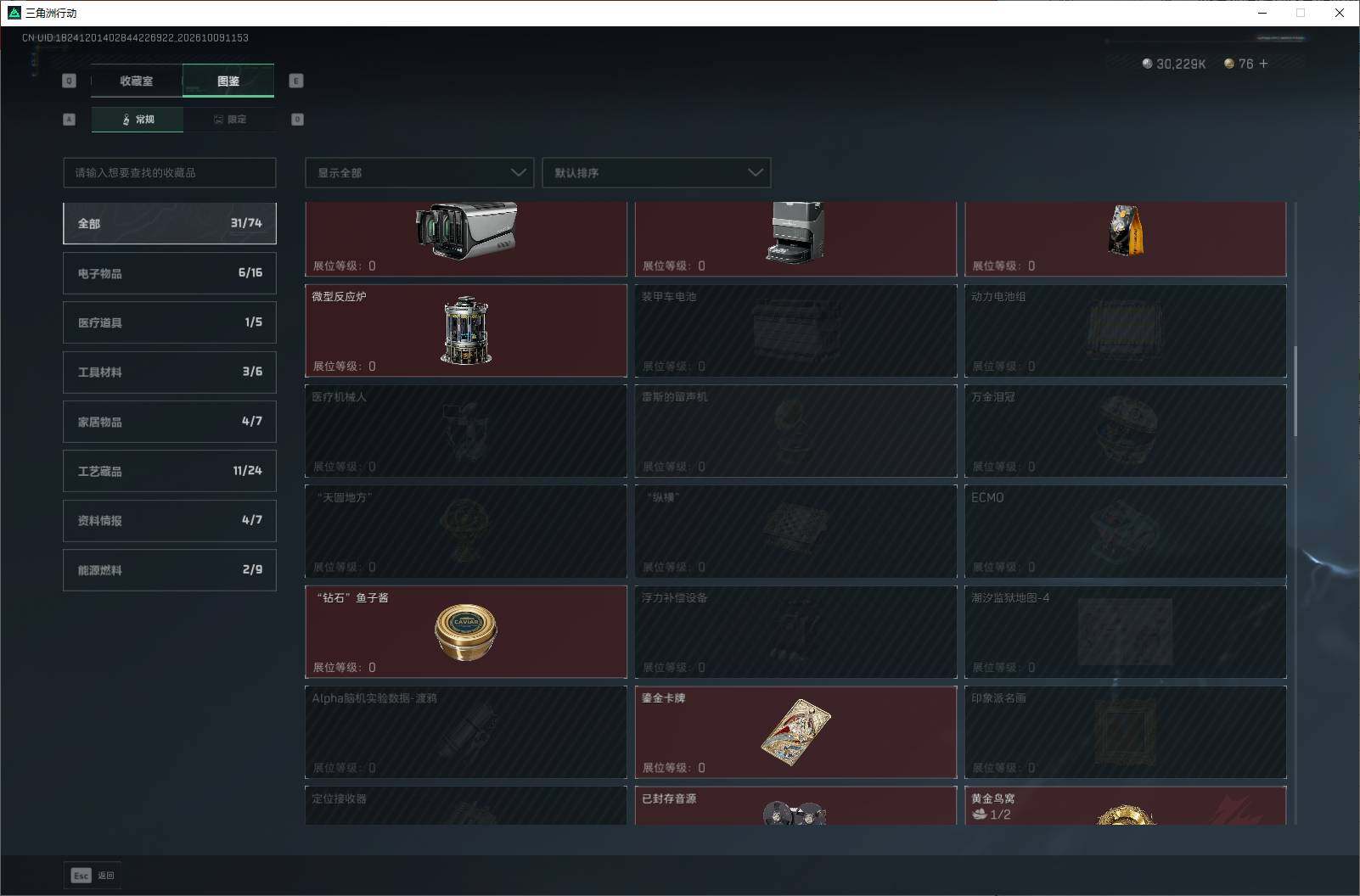Select the 图鉴 tab
Viewport: 1360px width, 896px height.
coord(228,81)
